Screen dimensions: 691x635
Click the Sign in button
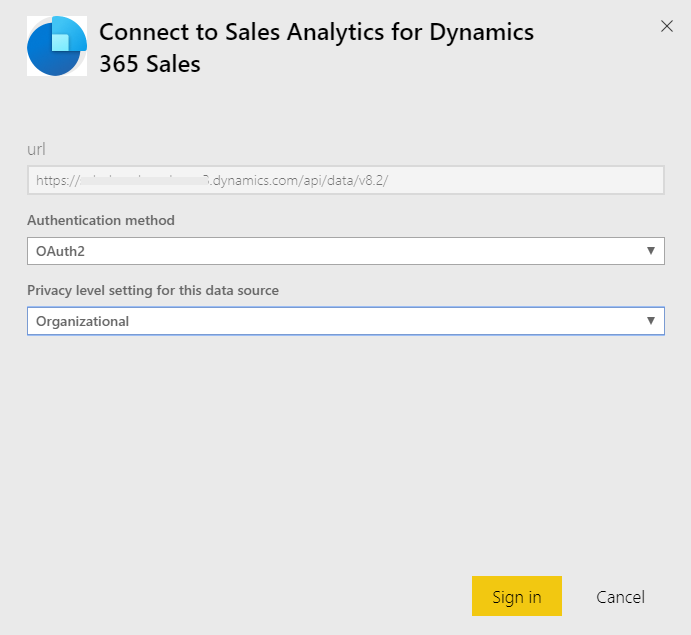[x=516, y=596]
